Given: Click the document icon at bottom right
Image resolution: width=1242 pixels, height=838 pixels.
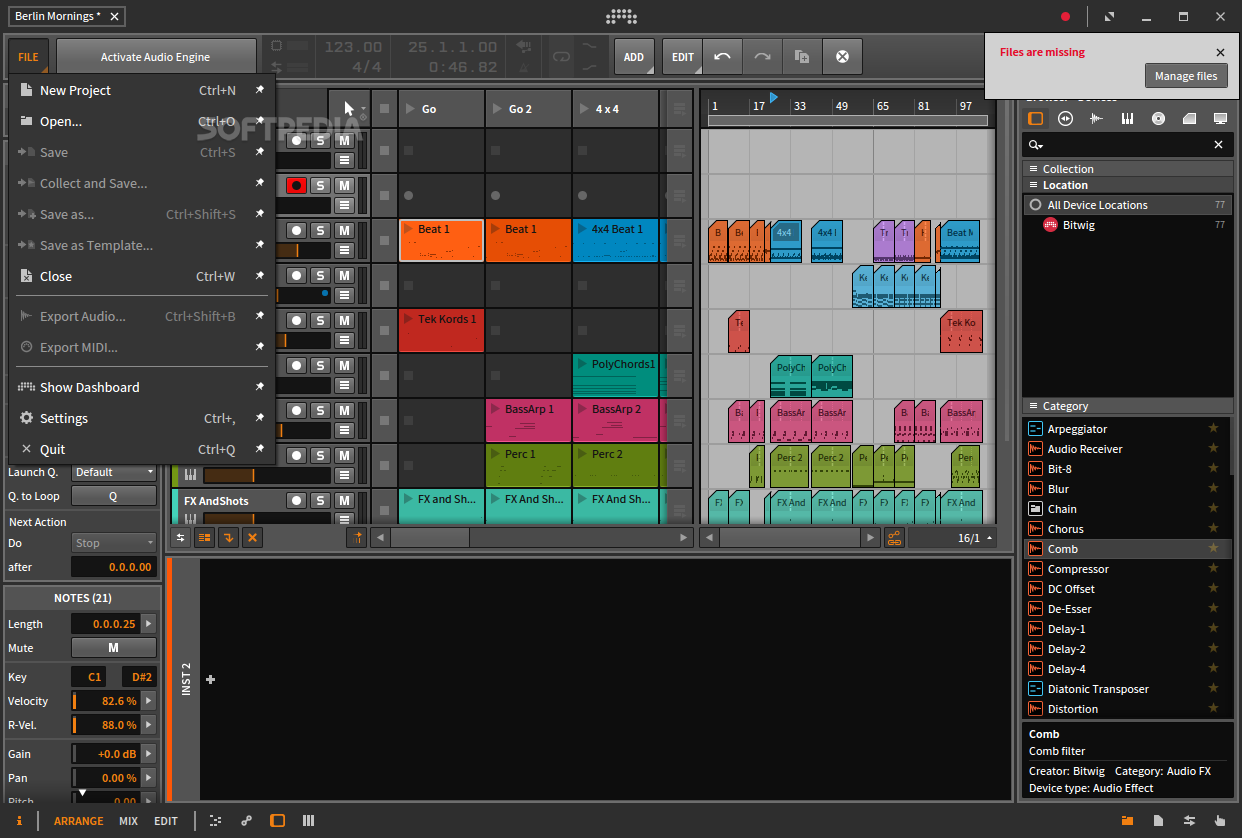Looking at the screenshot, I should click(1158, 820).
